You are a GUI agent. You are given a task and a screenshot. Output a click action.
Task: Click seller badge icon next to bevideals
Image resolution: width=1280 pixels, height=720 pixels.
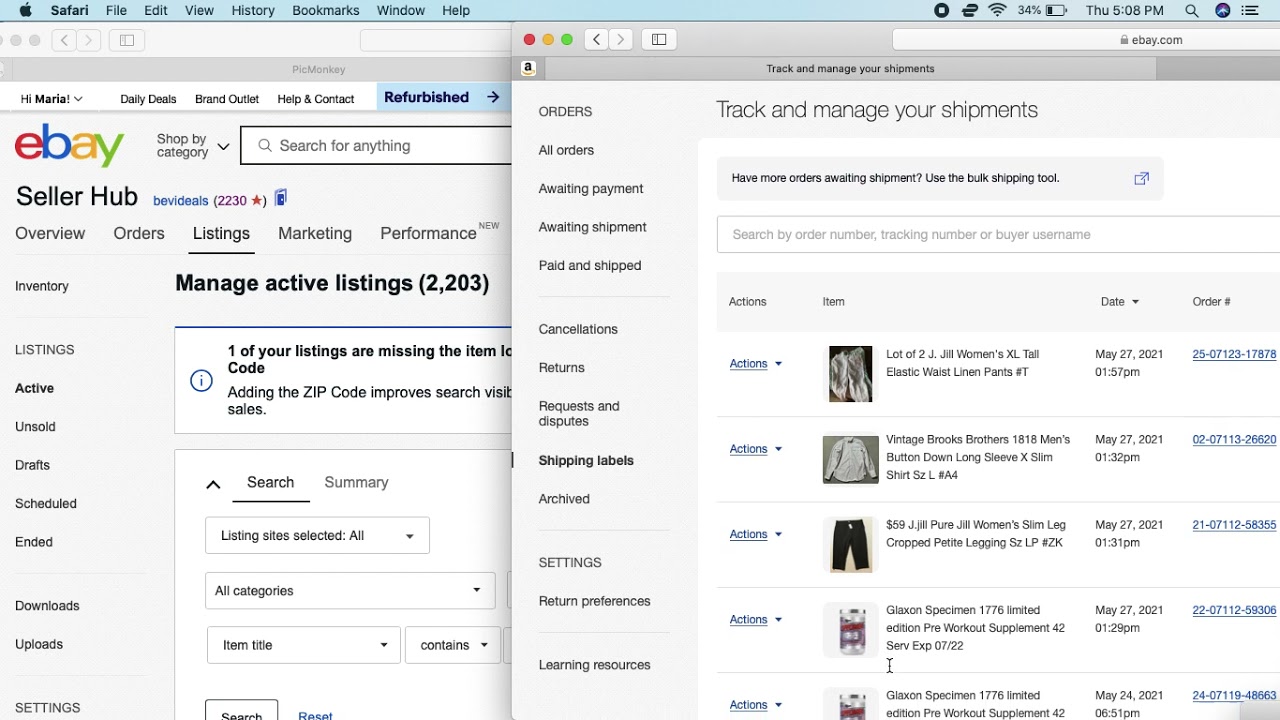click(x=281, y=198)
